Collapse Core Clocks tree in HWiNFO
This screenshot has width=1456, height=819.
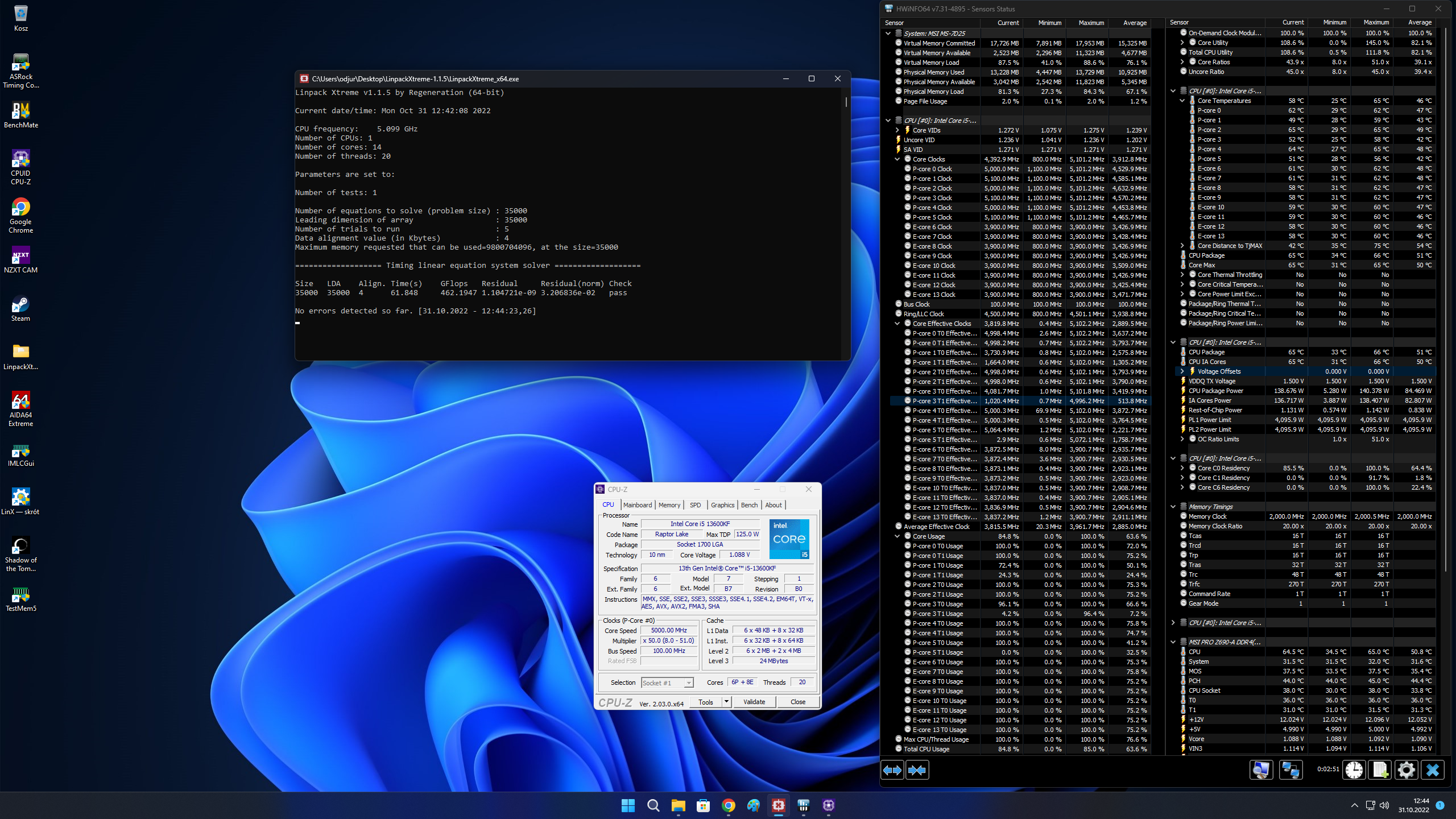897,159
